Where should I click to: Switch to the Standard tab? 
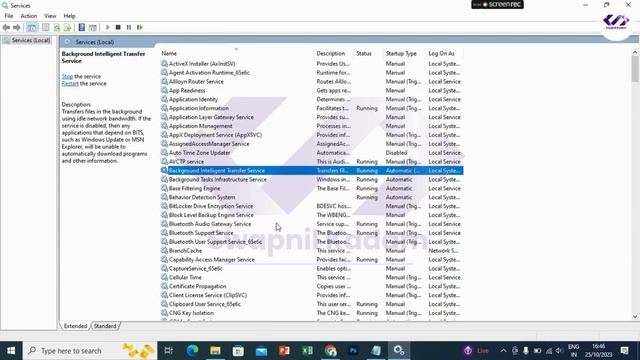coord(105,326)
